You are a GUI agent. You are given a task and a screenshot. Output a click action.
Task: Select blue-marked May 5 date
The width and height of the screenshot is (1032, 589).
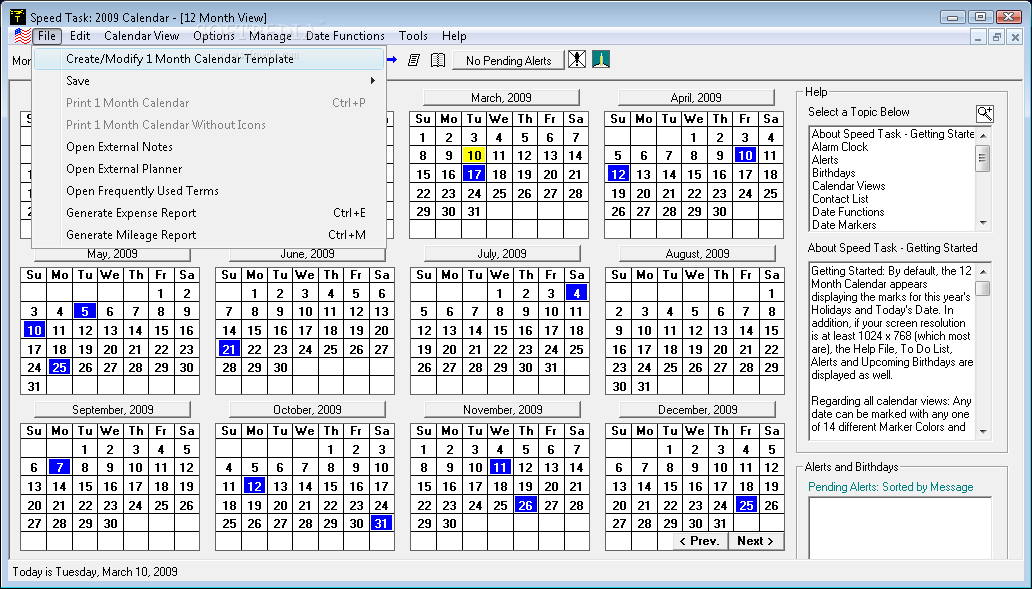pyautogui.click(x=85, y=311)
